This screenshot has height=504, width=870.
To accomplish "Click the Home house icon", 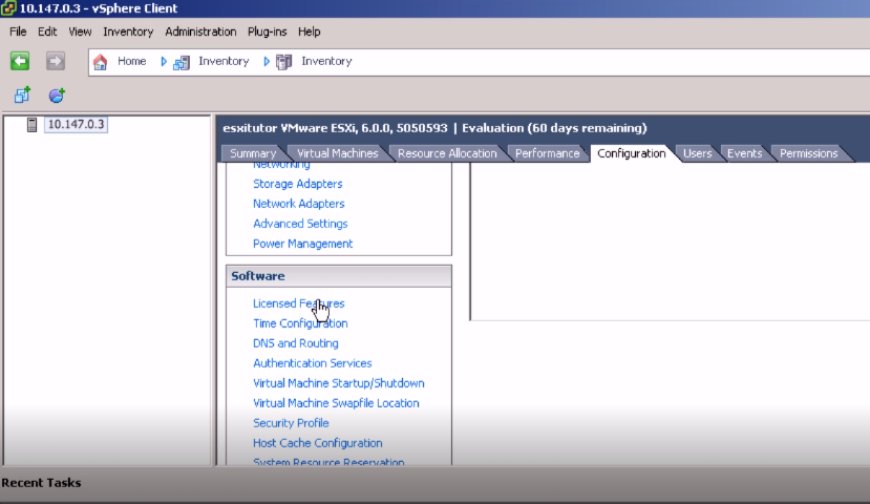I will pos(100,62).
